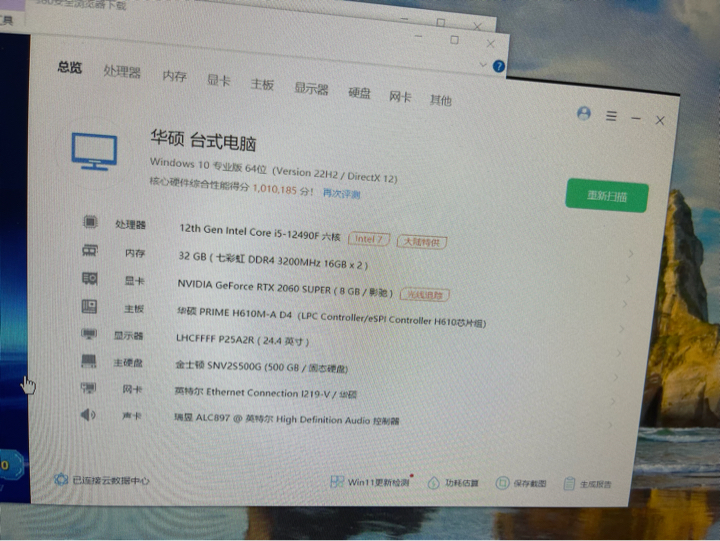The height and width of the screenshot is (541, 720).
Task: Open the hamburger menu icon
Action: click(x=611, y=116)
